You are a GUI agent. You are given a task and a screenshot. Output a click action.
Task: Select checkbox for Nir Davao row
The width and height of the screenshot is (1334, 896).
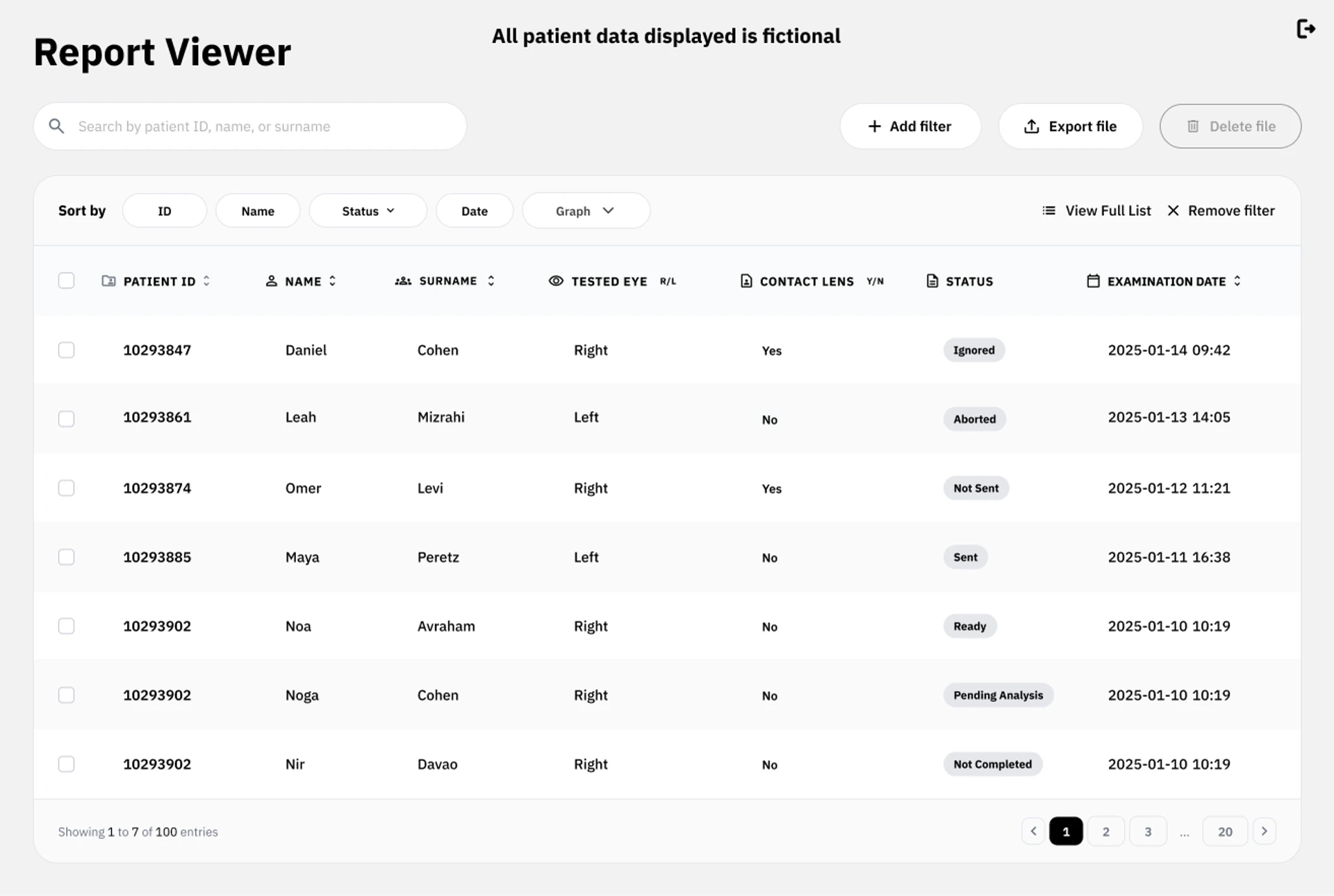pyautogui.click(x=66, y=764)
